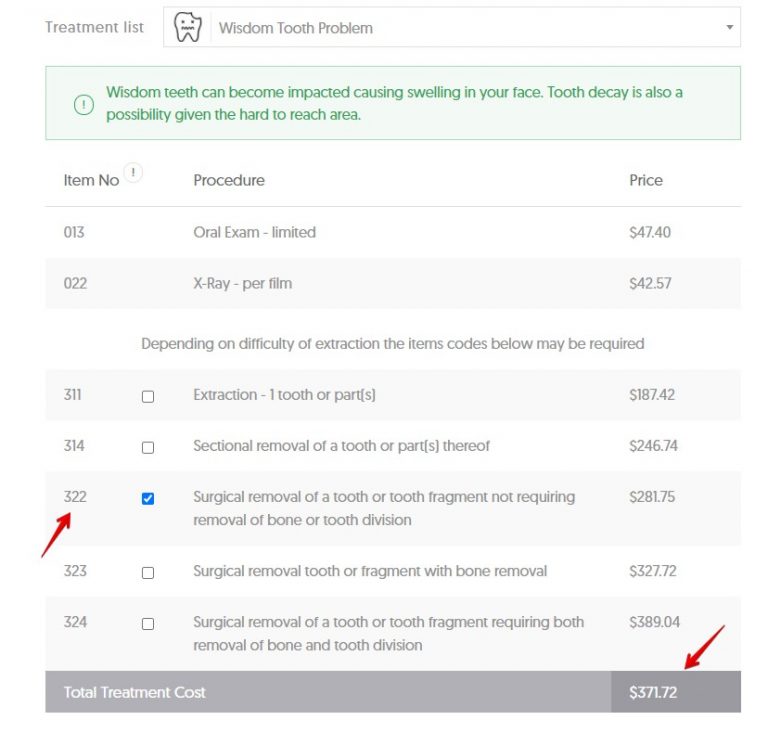The width and height of the screenshot is (768, 733).
Task: Click the X-Ray - per film row
Action: 242,283
